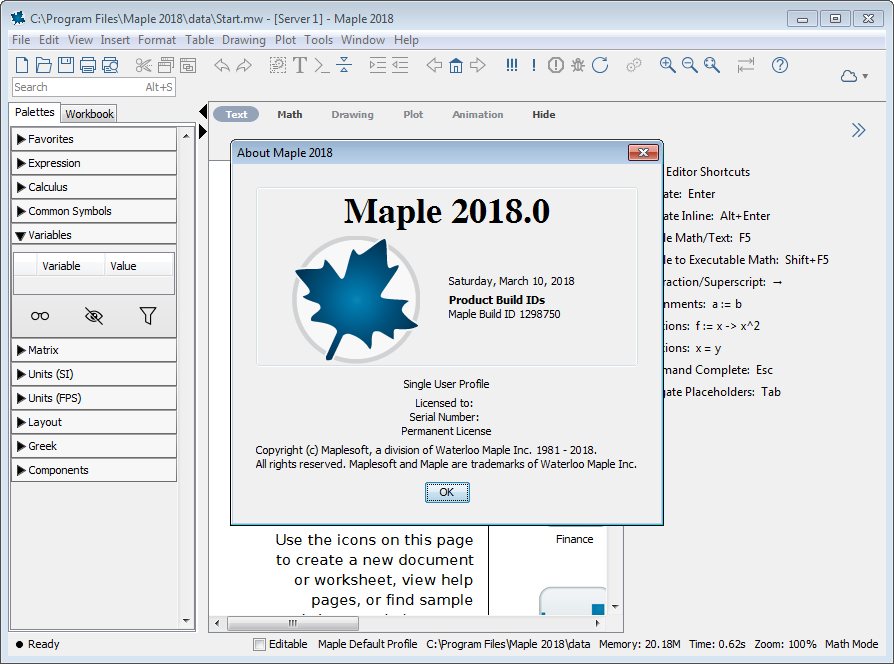Undo the last action with the left curved arrow
Screen dimensions: 894x664
coord(221,65)
